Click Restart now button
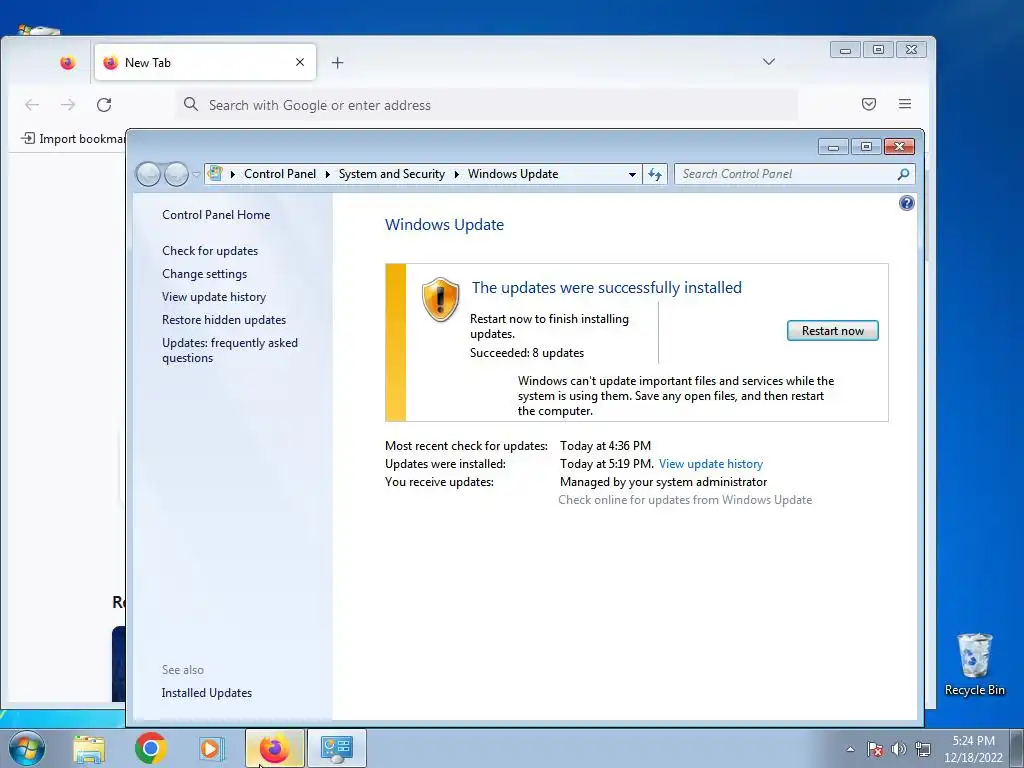 [832, 330]
